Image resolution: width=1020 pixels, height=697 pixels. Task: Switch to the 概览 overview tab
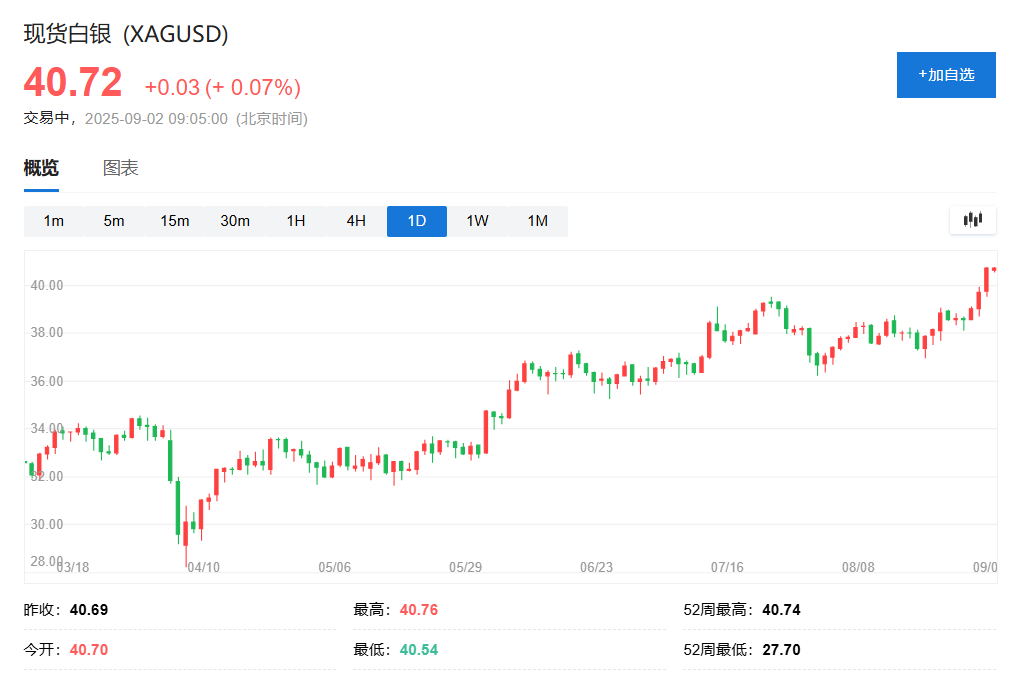click(x=41, y=168)
